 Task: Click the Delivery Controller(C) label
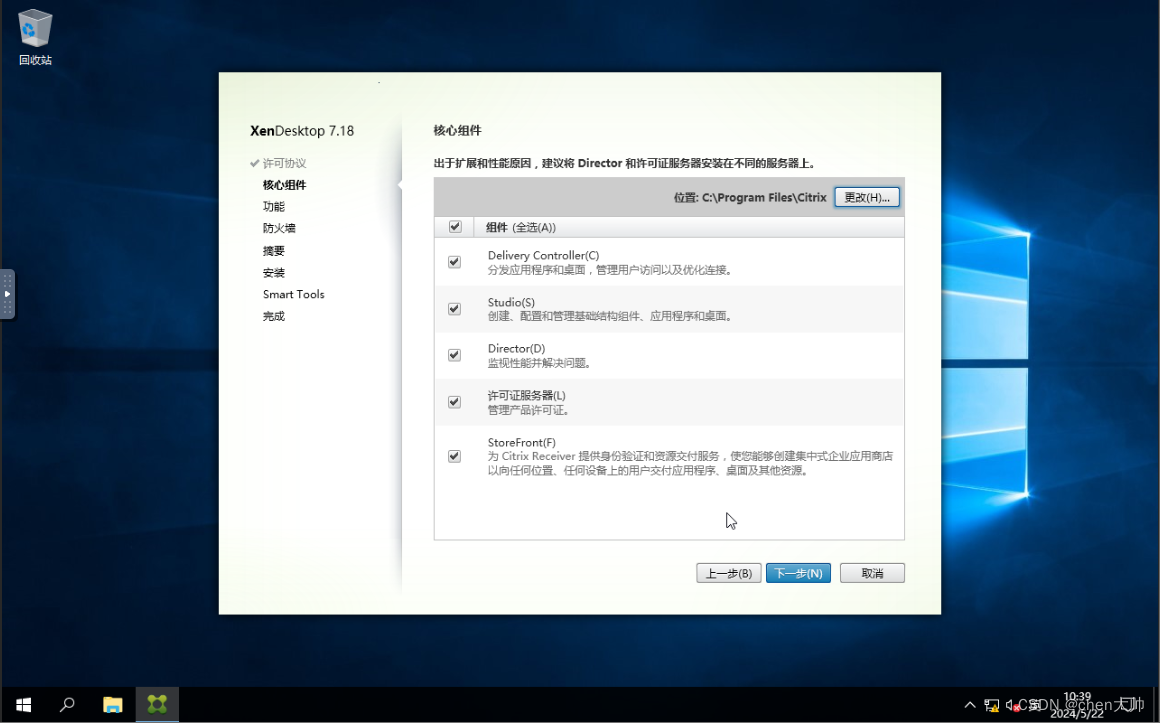coord(543,255)
